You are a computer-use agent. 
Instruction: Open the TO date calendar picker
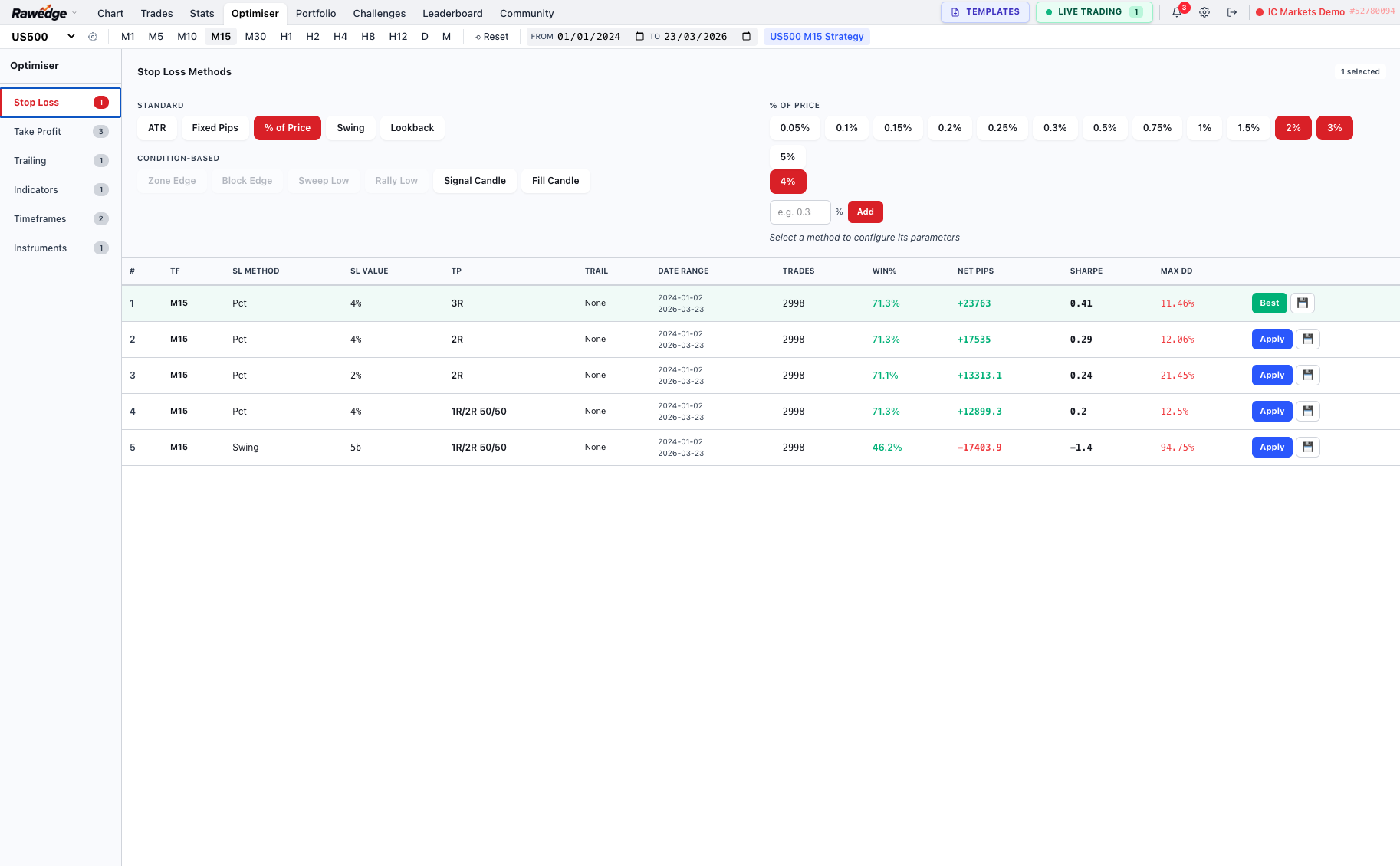click(746, 36)
